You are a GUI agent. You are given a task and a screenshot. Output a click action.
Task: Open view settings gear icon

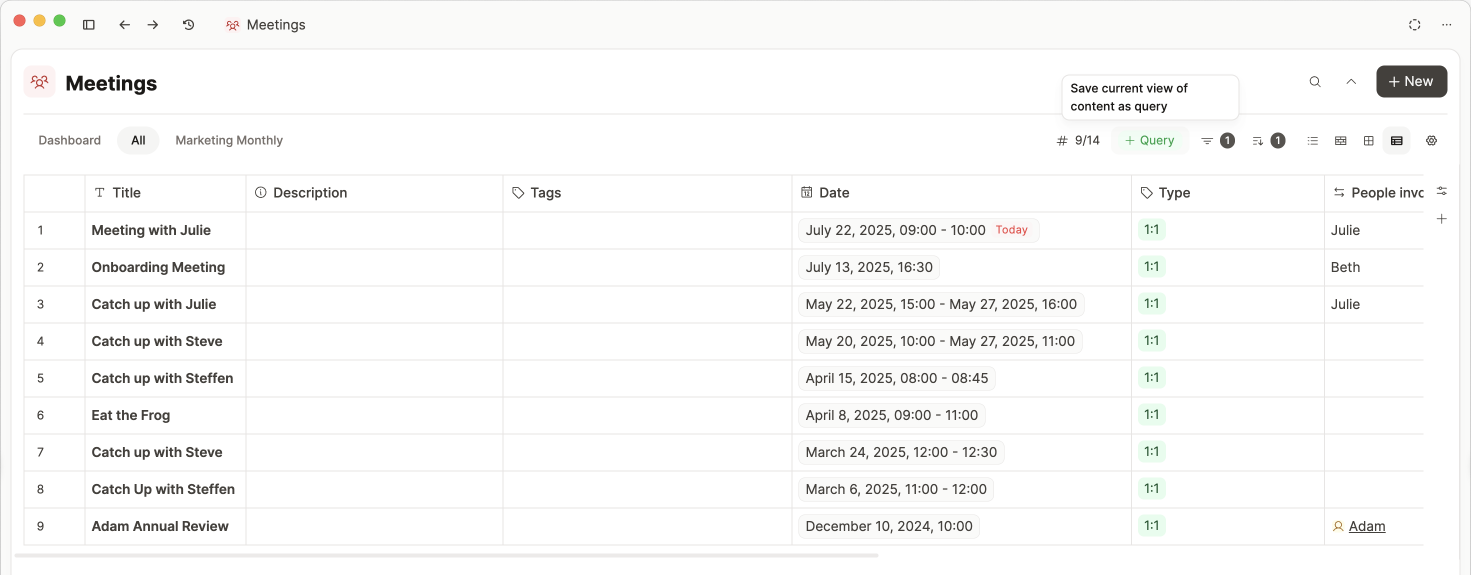[1431, 141]
